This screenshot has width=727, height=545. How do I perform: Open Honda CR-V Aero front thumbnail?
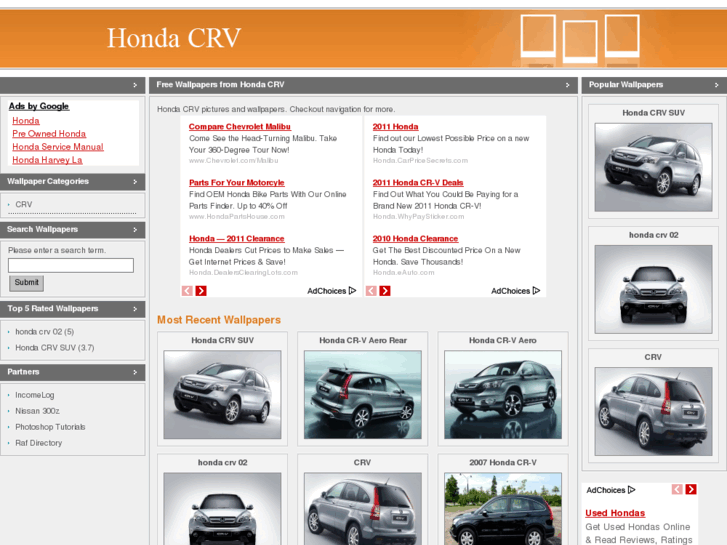coord(503,395)
